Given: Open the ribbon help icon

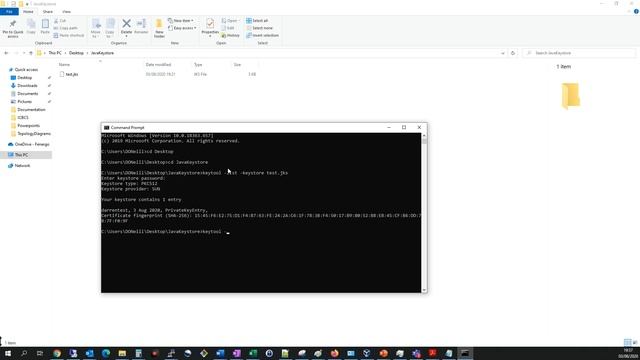Looking at the screenshot, I should 636,11.
